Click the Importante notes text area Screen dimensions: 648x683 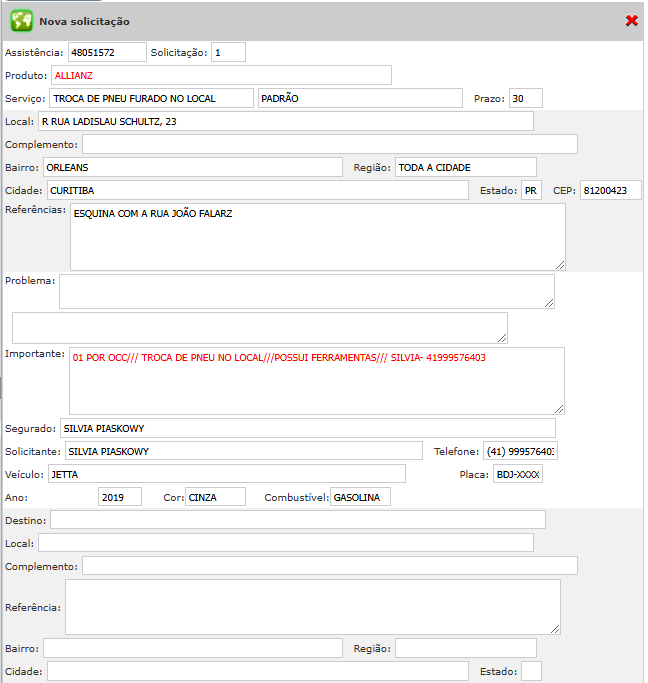[317, 380]
